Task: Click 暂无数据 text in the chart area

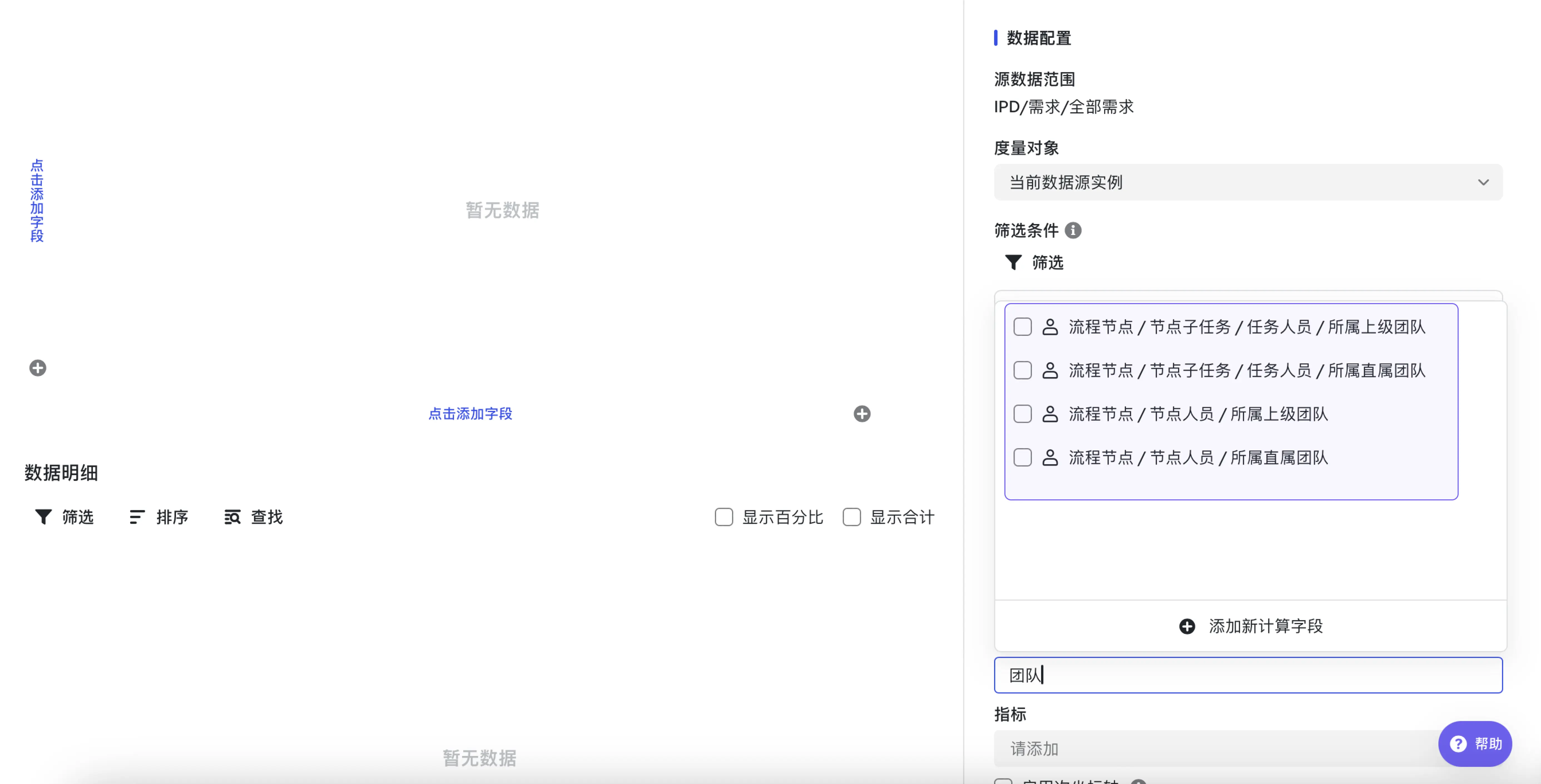Action: click(502, 210)
